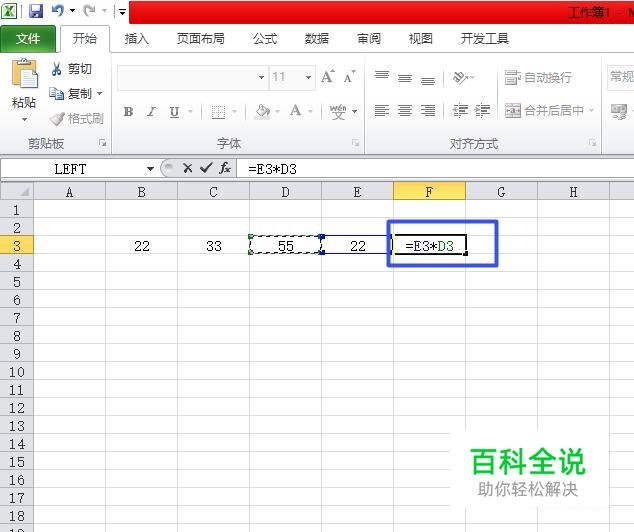This screenshot has height=532, width=634.
Task: Switch to the Insert (插入) tab
Action: pyautogui.click(x=137, y=39)
